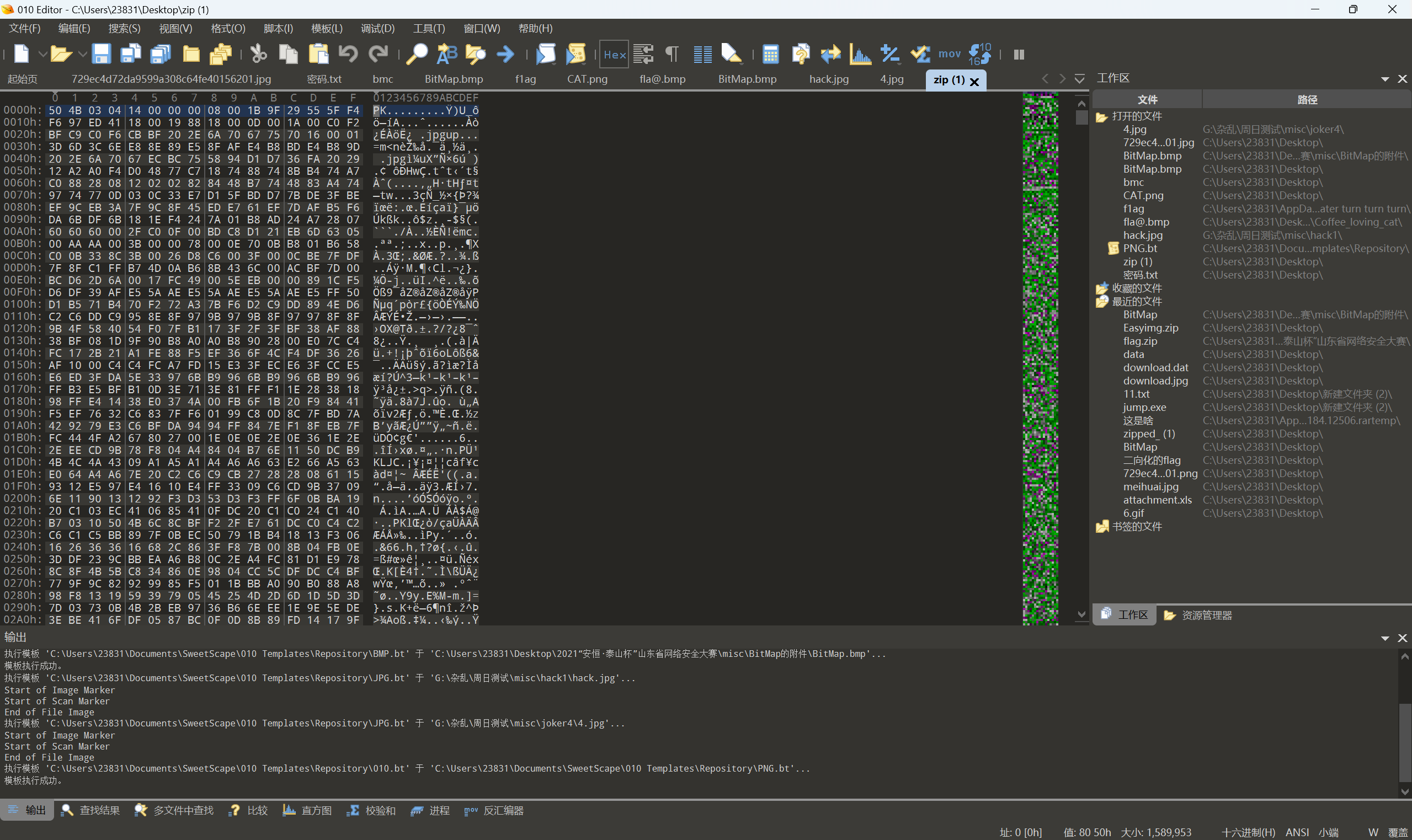Viewport: 1412px width, 840px height.
Task: Open the Calculator tool icon
Action: click(770, 55)
